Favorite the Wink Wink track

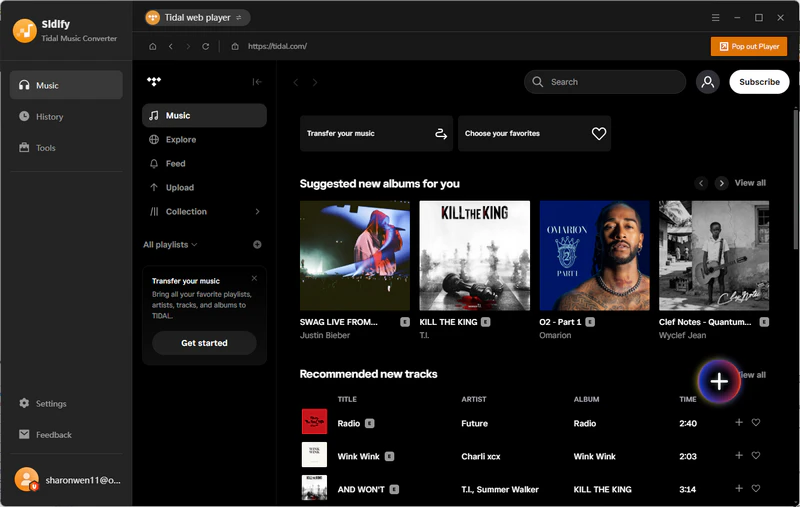pos(756,455)
